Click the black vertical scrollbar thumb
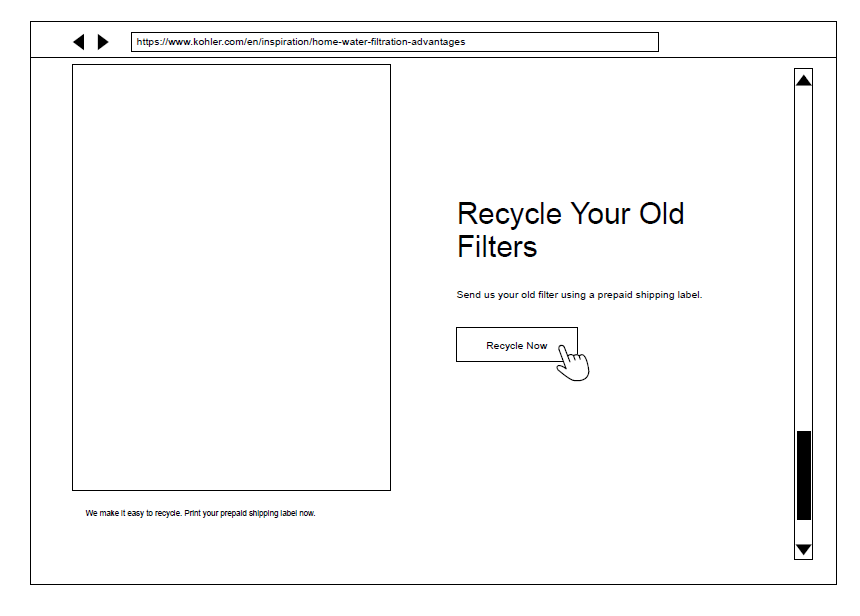The width and height of the screenshot is (860, 616). tap(804, 475)
